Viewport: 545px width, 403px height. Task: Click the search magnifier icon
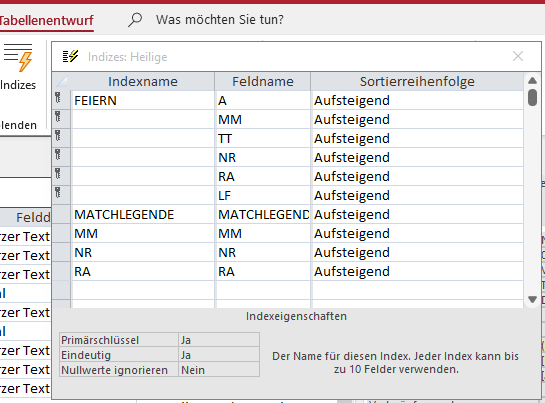coord(135,19)
